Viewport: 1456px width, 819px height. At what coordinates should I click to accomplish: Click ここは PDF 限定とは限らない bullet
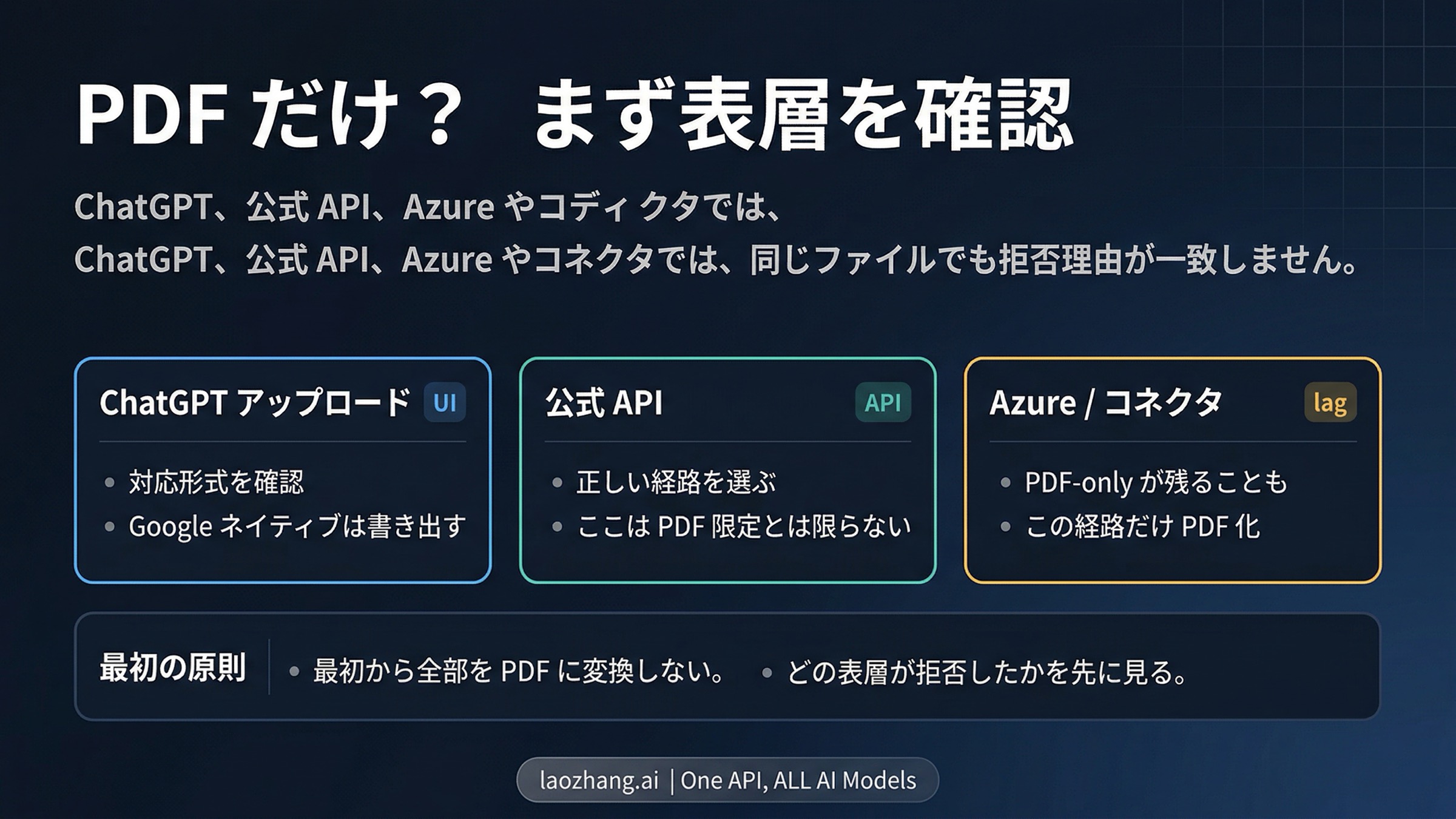[x=744, y=526]
